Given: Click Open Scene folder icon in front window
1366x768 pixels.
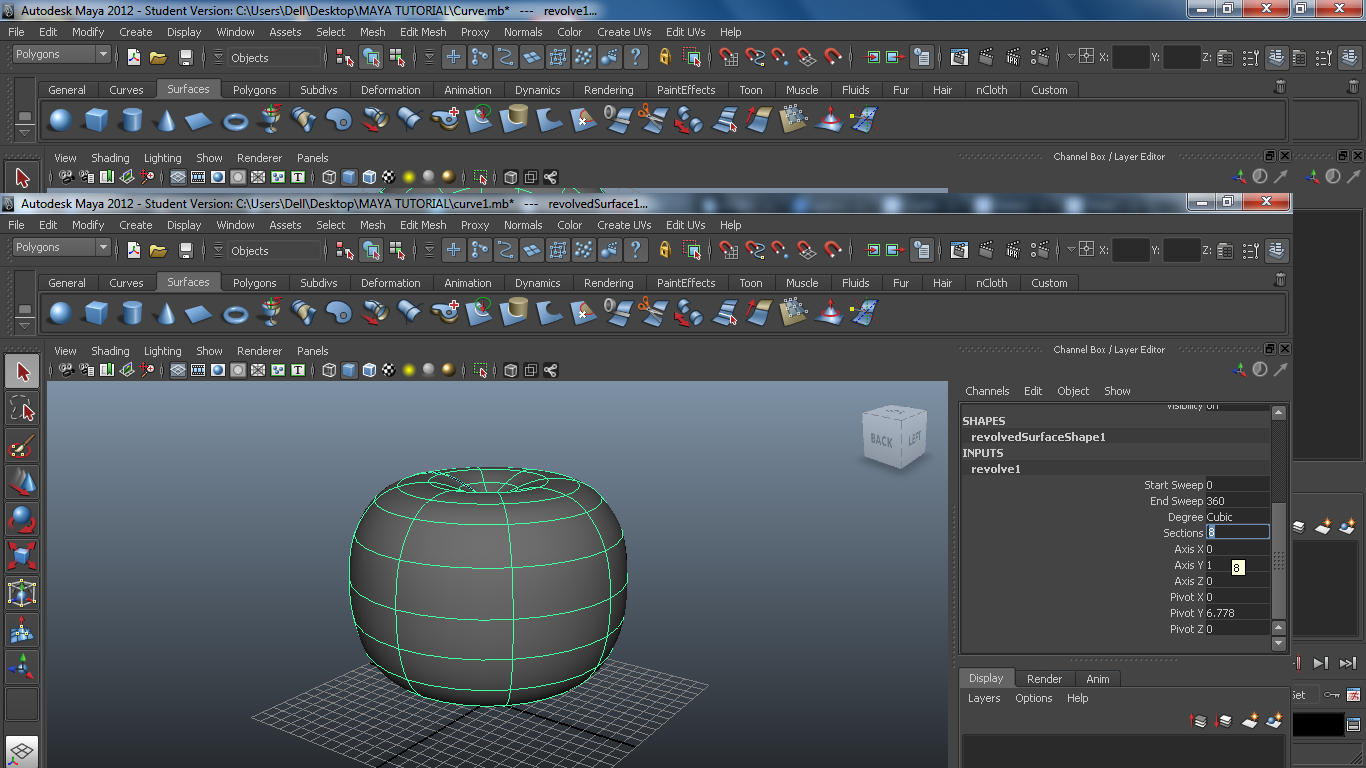Looking at the screenshot, I should point(158,250).
